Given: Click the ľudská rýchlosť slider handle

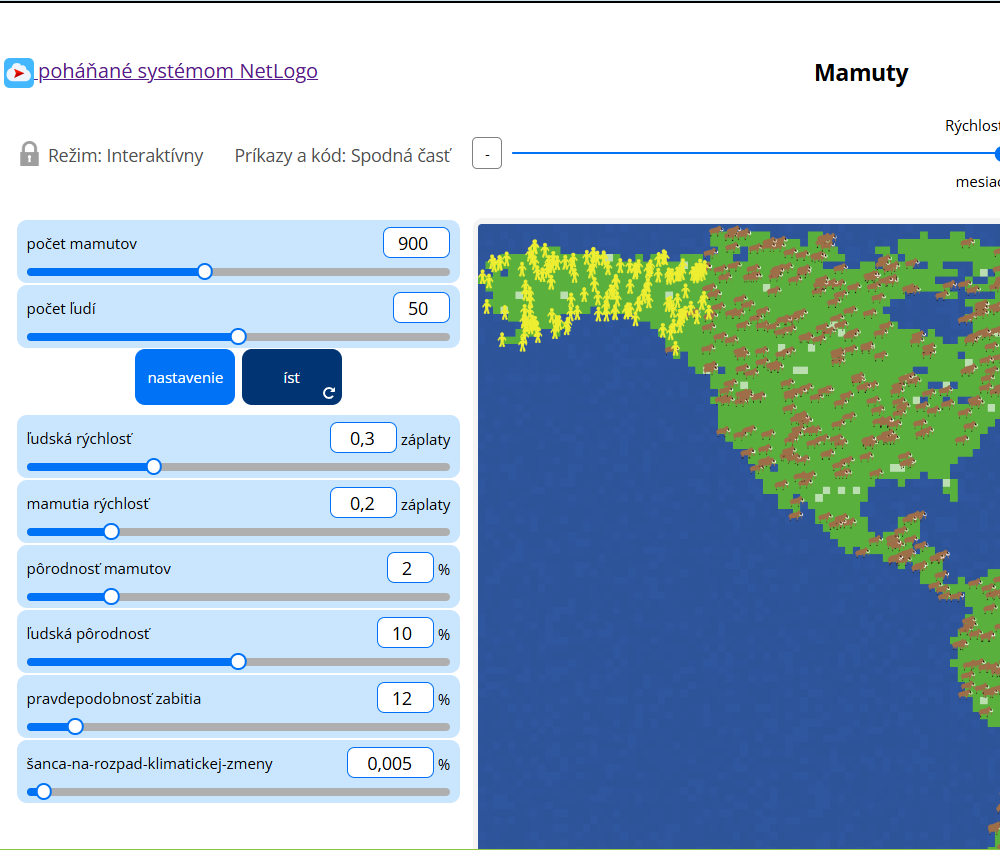Looking at the screenshot, I should click(x=154, y=467).
